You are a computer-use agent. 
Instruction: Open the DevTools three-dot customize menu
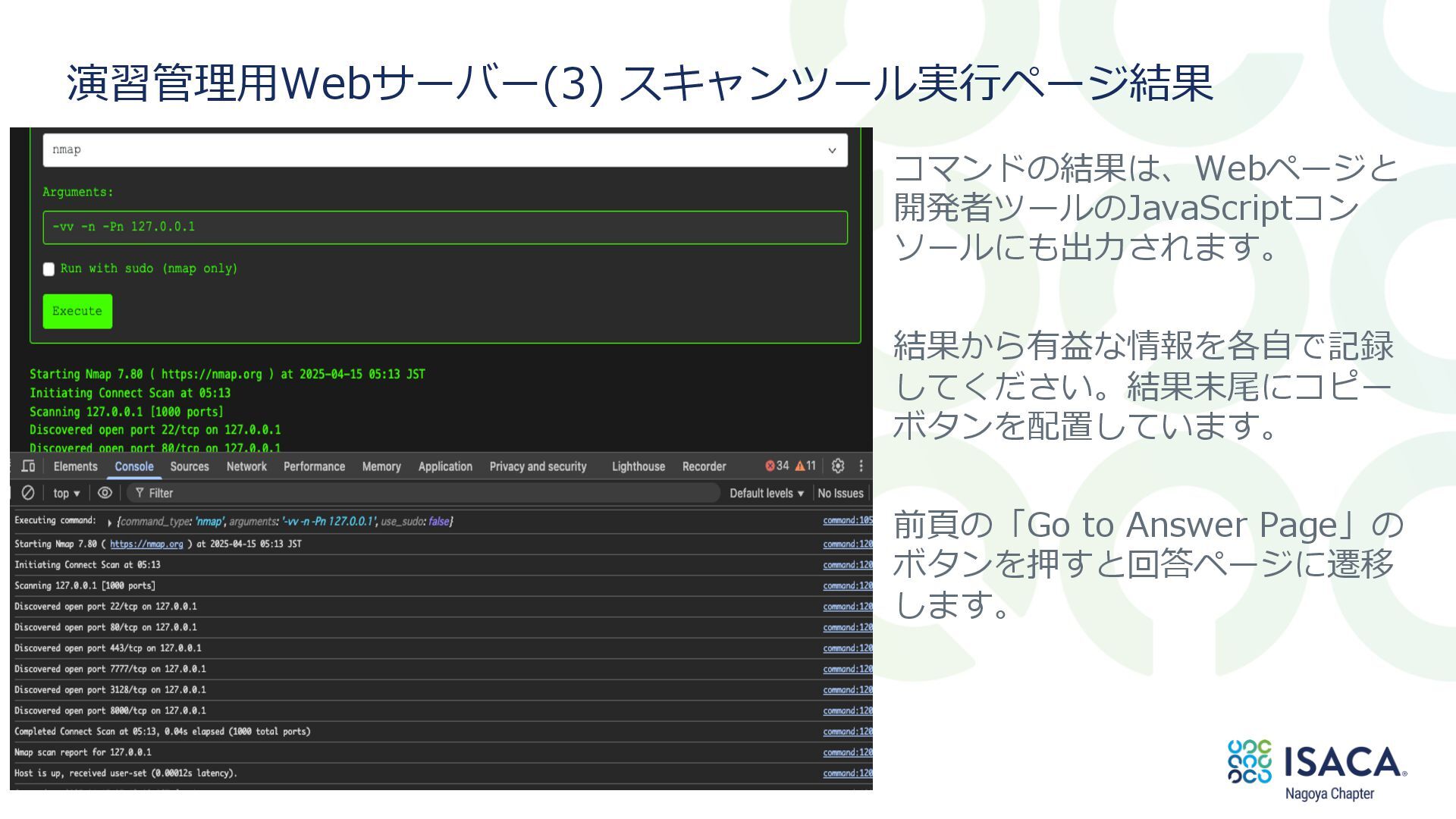(x=861, y=466)
